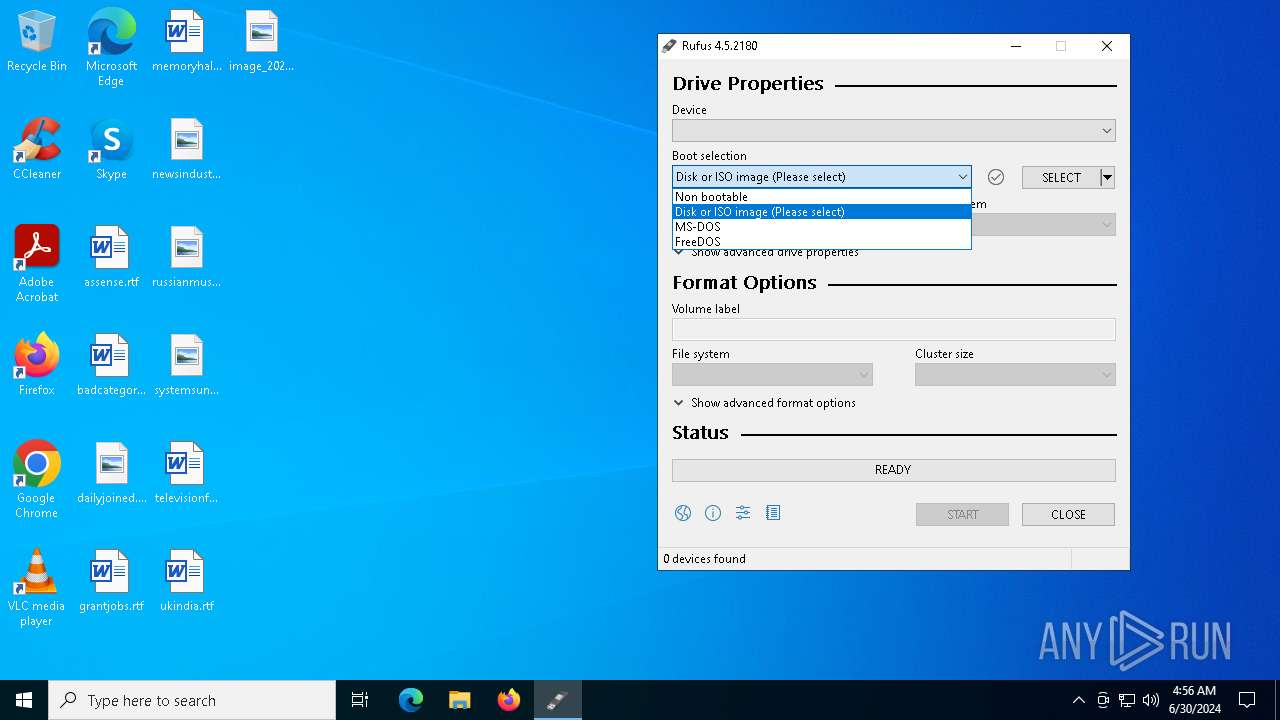
Task: Open the notification center icon
Action: pos(1247,700)
